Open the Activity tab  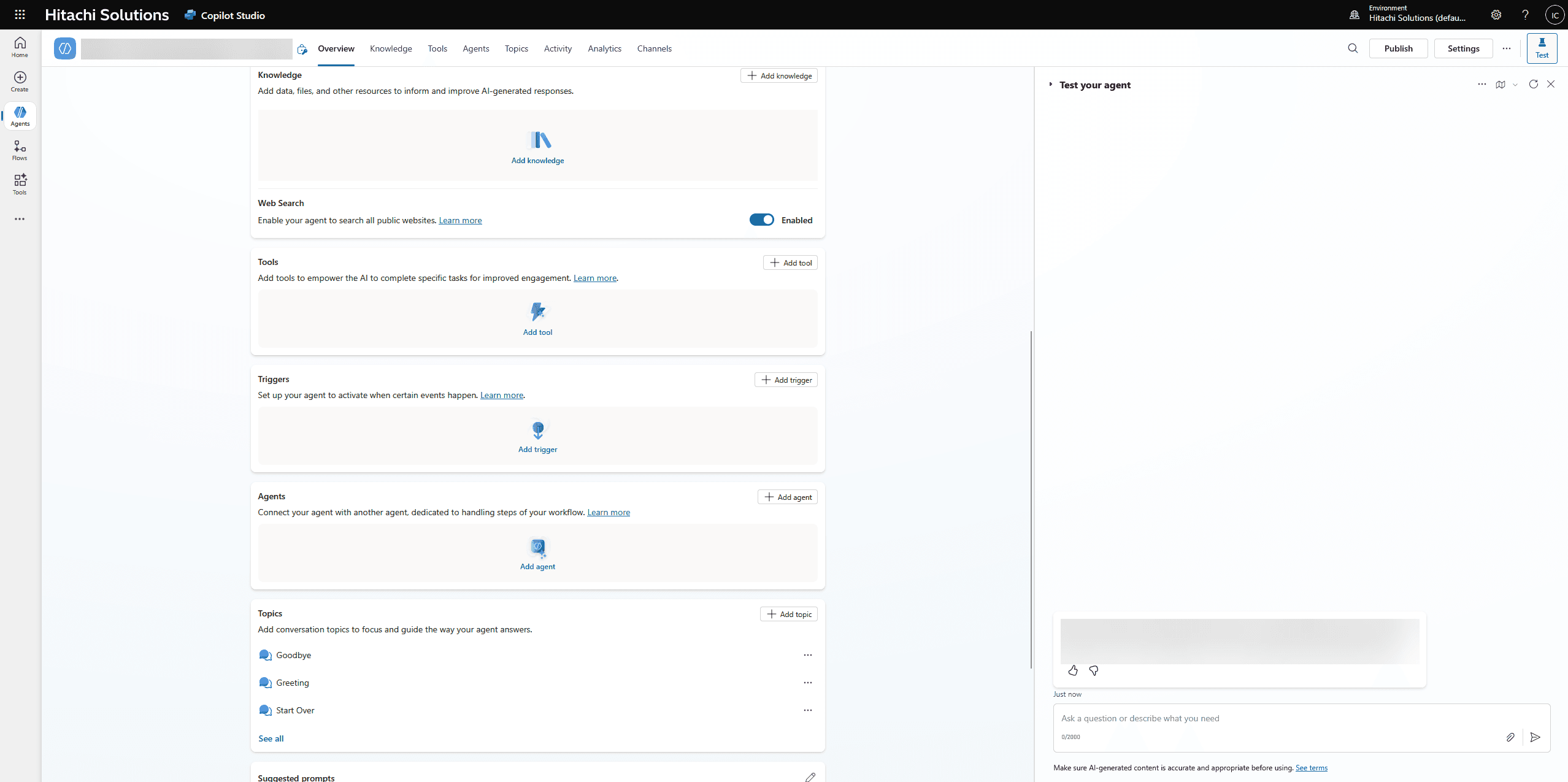tap(558, 48)
